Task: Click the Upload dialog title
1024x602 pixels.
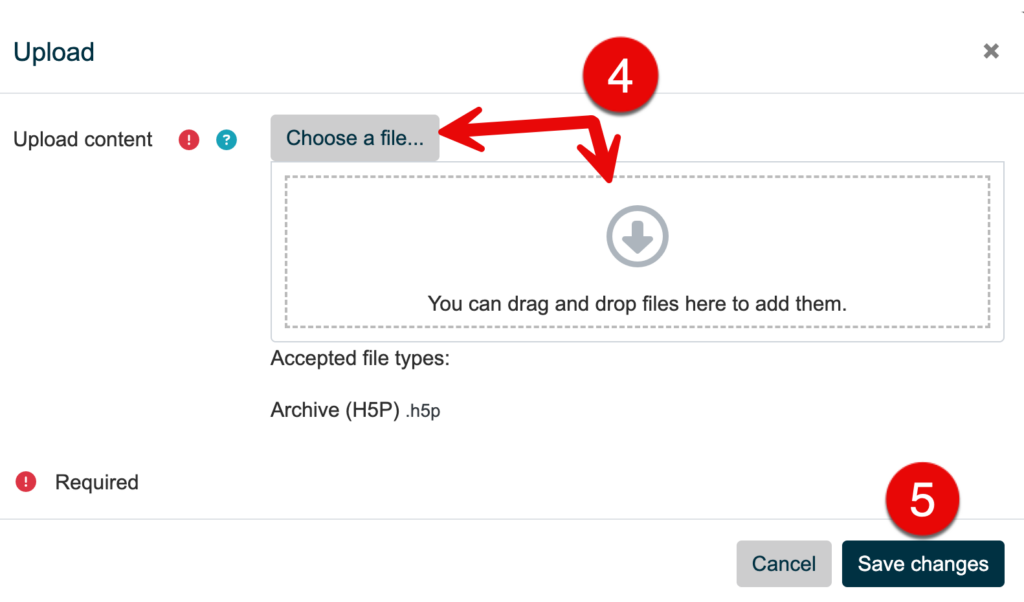Action: [54, 52]
